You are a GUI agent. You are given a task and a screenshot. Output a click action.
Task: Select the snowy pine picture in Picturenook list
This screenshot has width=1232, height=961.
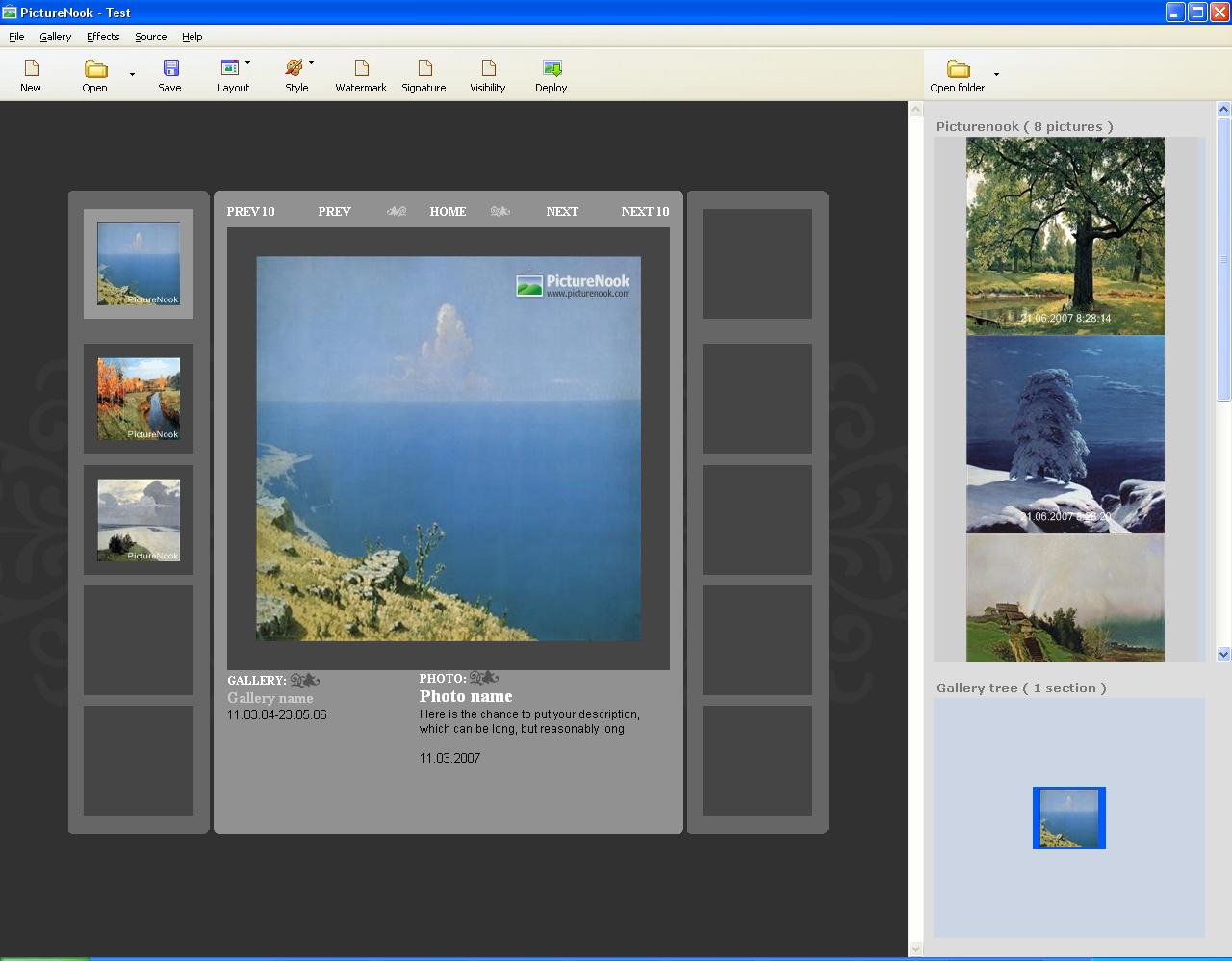point(1065,434)
